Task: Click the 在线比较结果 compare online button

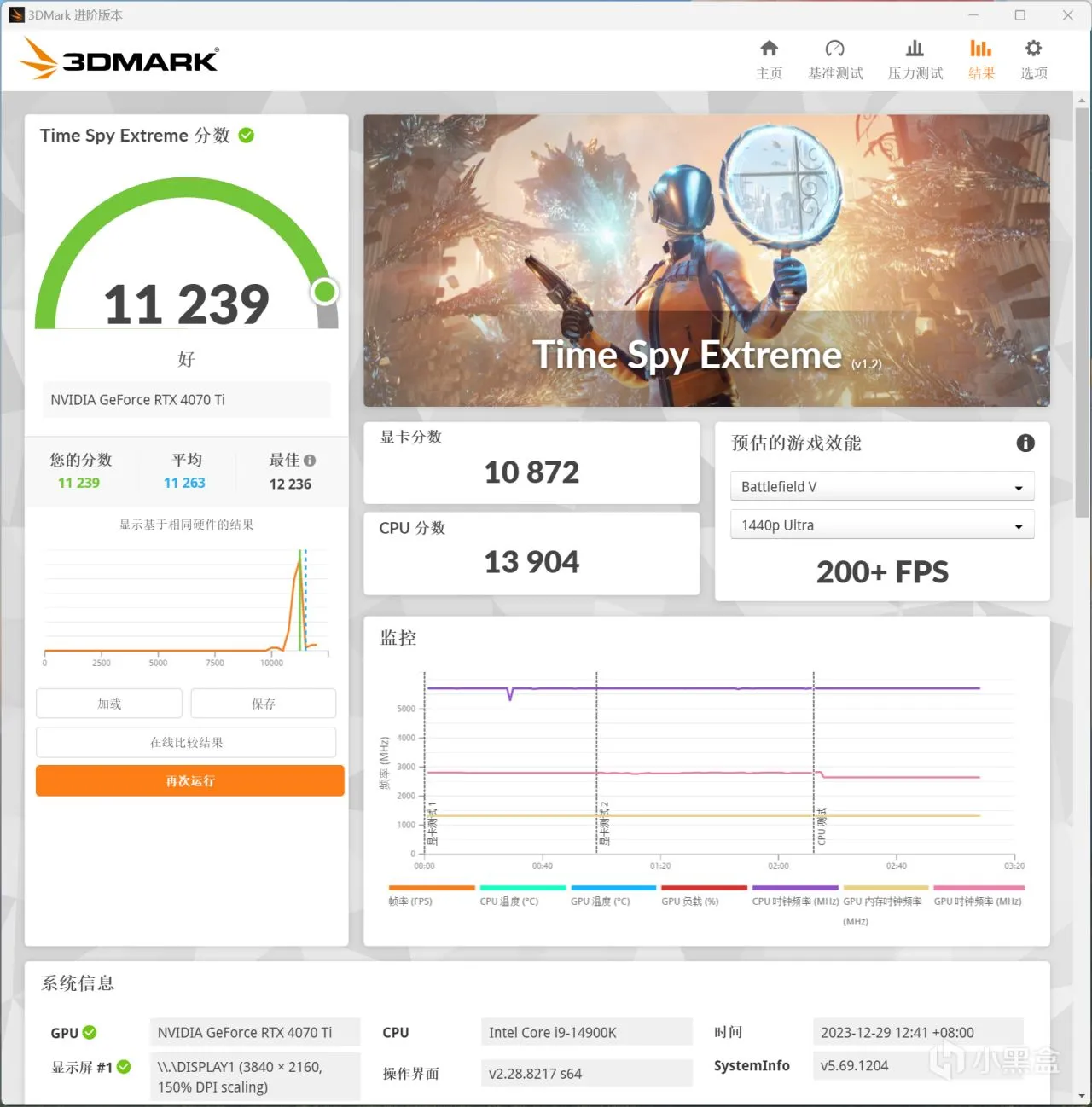Action: (186, 742)
